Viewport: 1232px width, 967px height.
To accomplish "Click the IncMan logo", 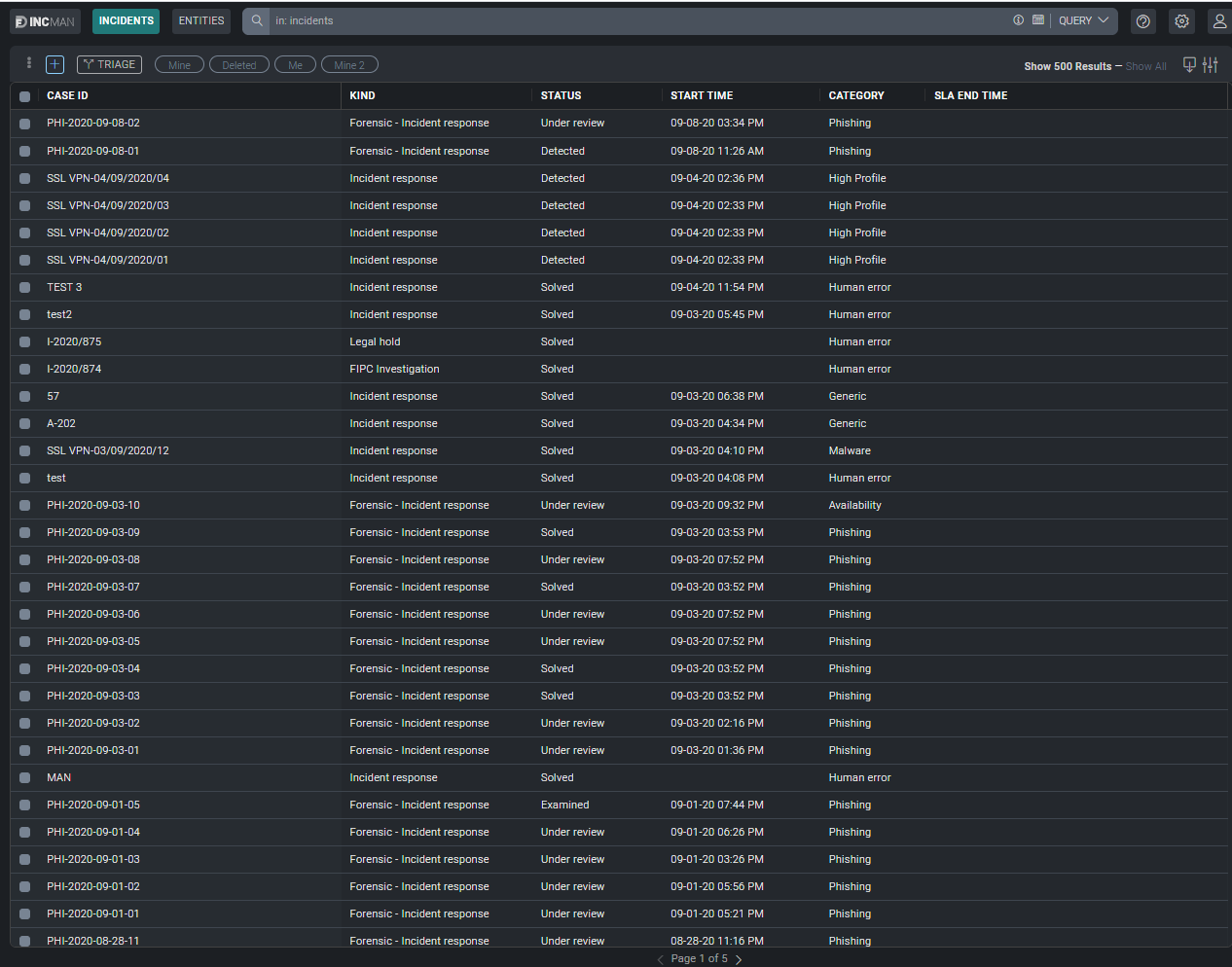I will coord(45,21).
